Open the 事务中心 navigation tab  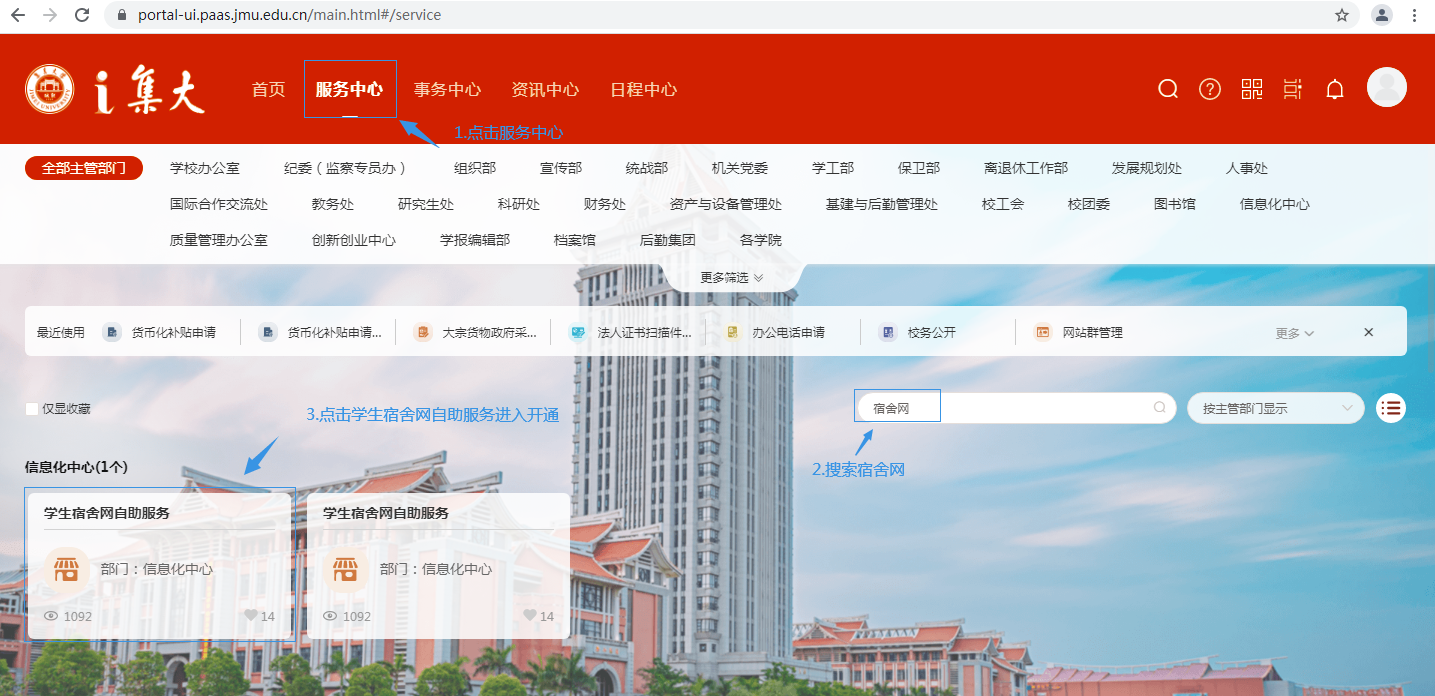[447, 89]
